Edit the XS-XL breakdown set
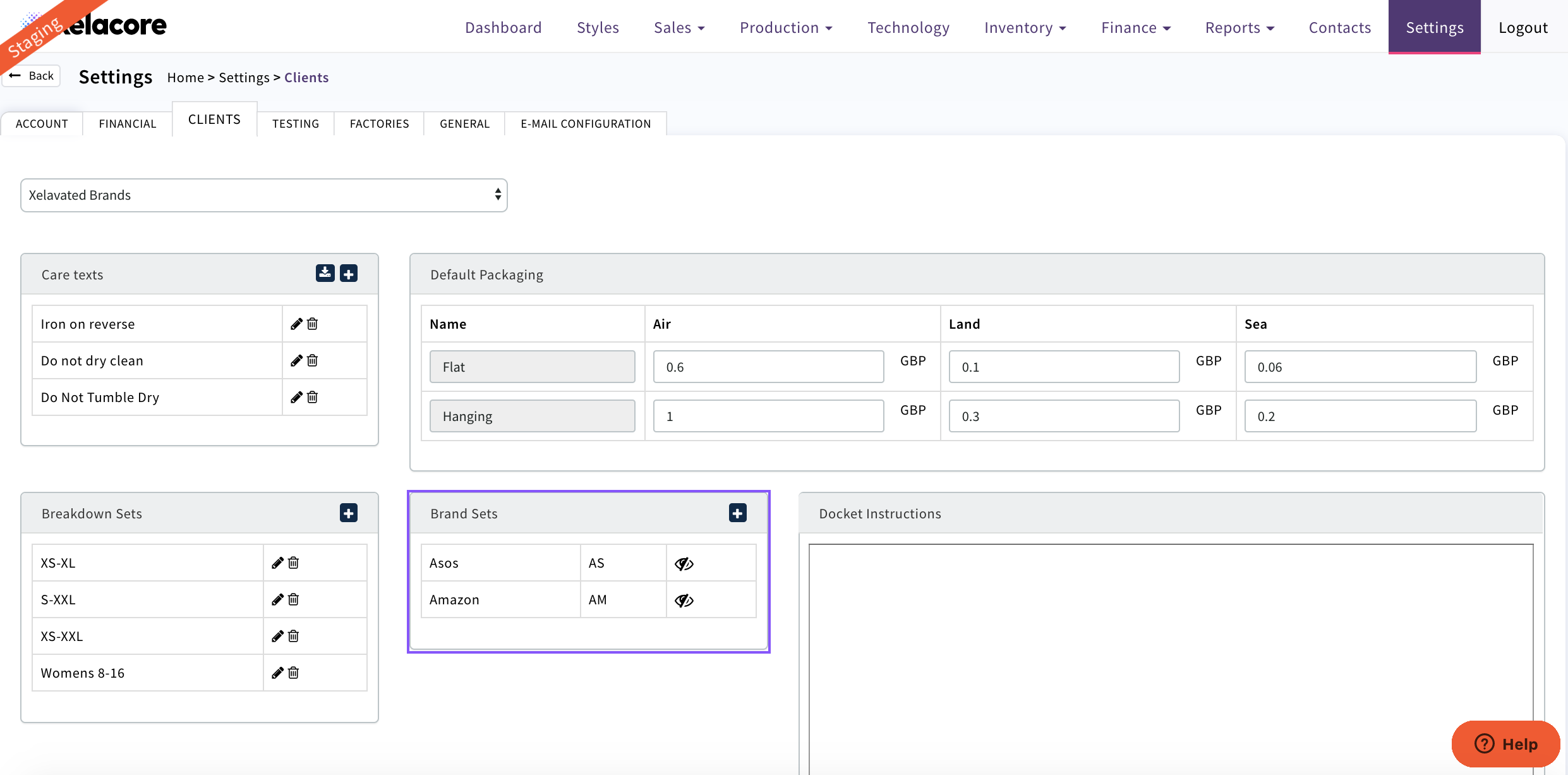 [277, 563]
